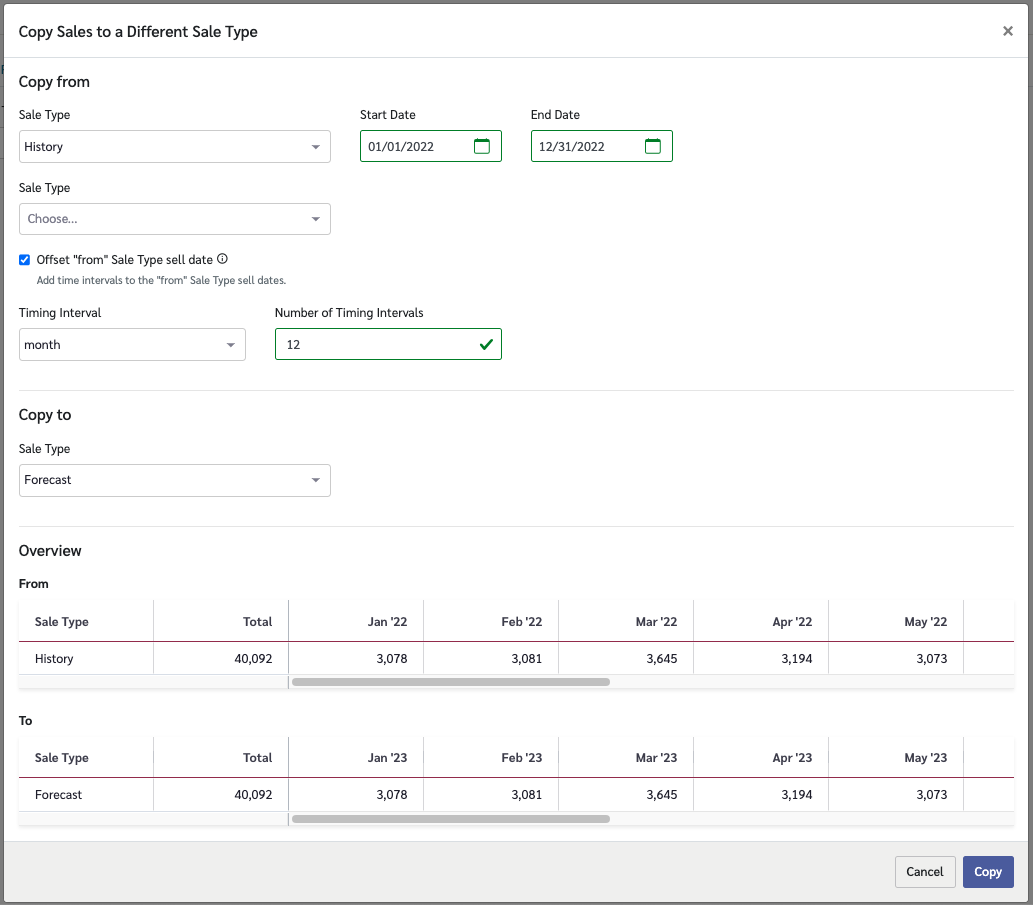Open the End Date calendar picker icon
The width and height of the screenshot is (1033, 905).
[x=653, y=146]
